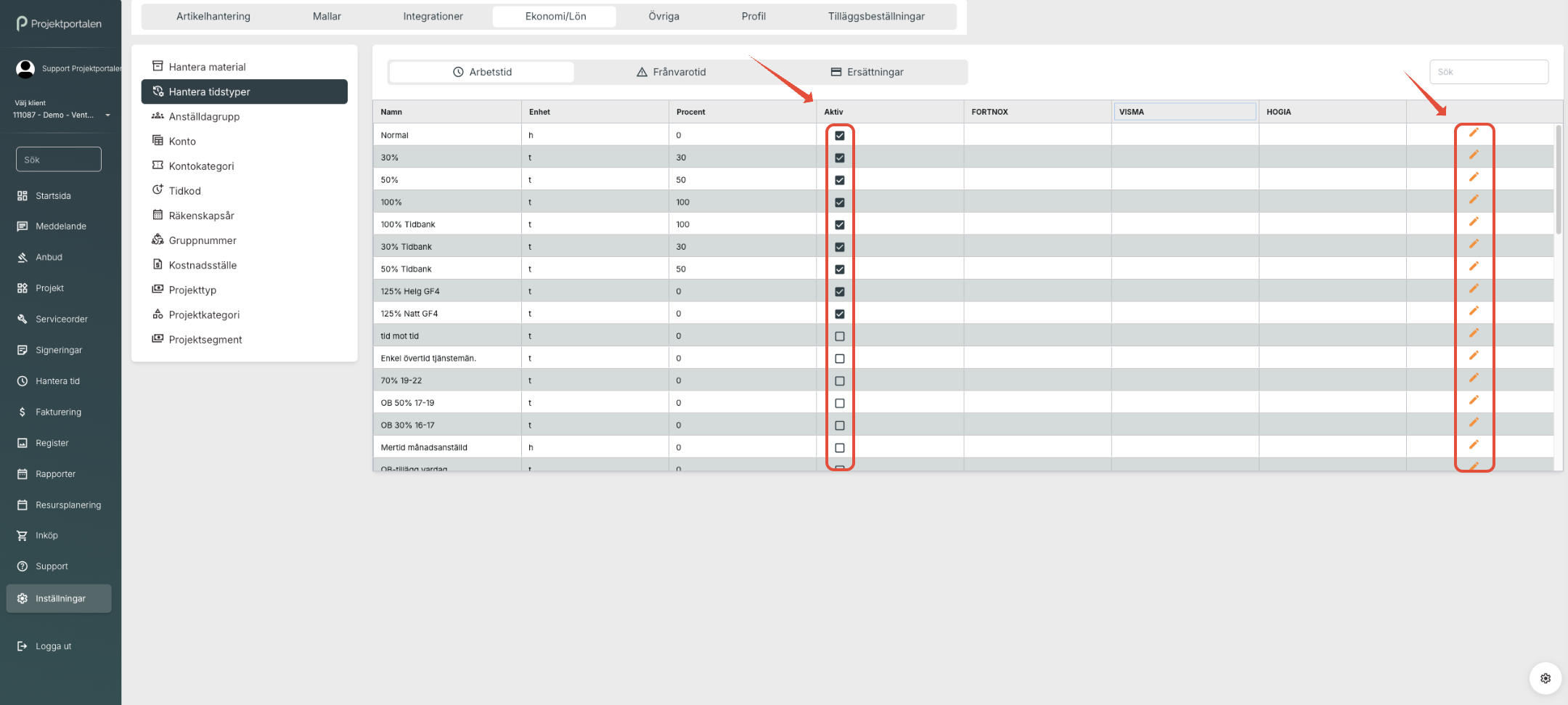Image resolution: width=1568 pixels, height=705 pixels.
Task: Open Gruppnummer settings
Action: pyautogui.click(x=244, y=240)
